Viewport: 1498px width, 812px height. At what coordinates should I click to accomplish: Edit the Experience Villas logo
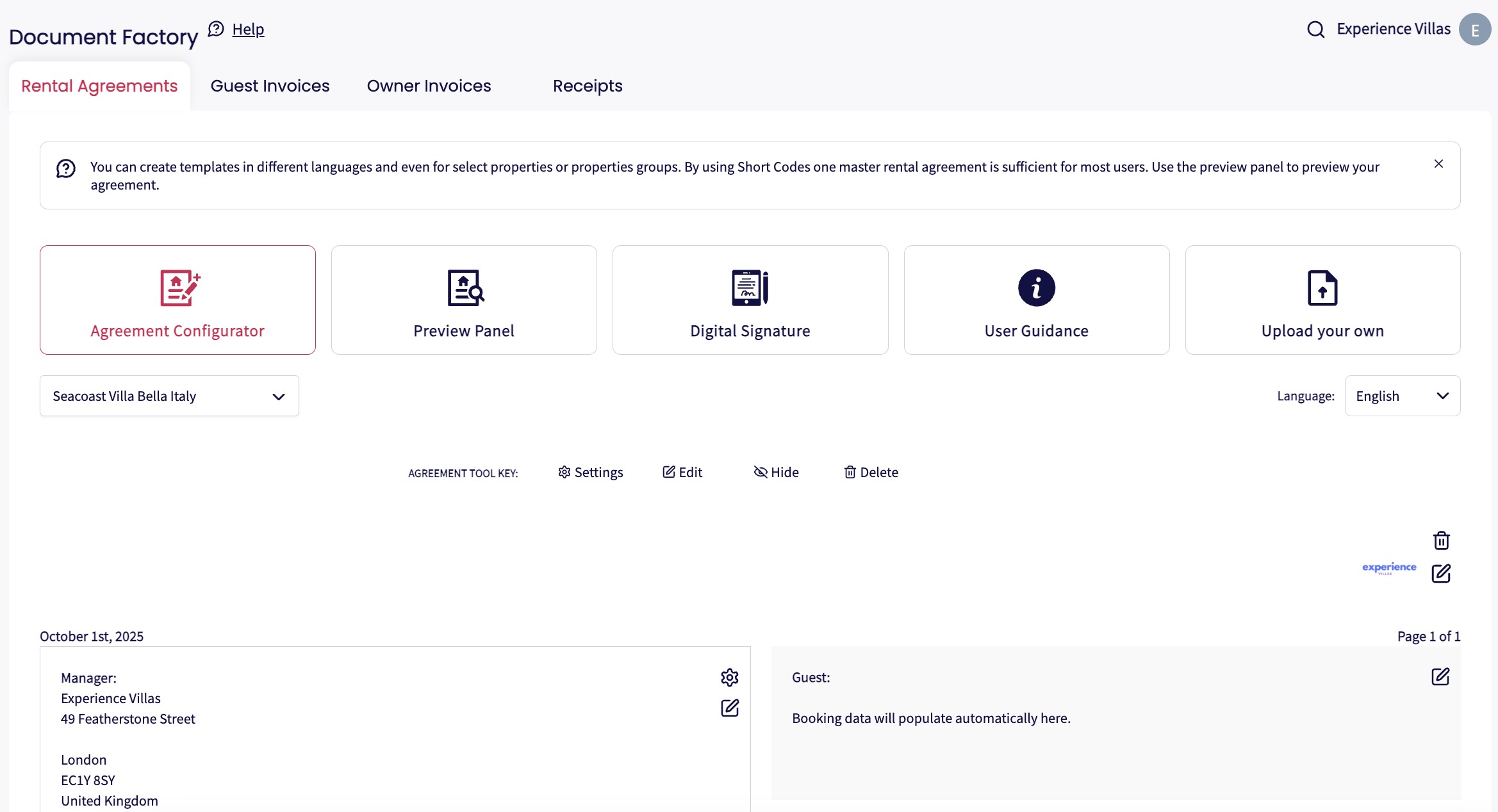(x=1441, y=573)
